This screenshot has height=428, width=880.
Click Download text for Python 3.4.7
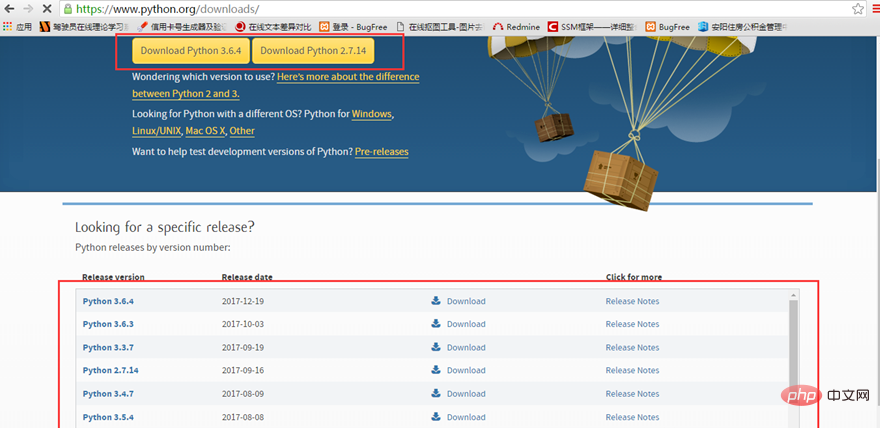pyautogui.click(x=466, y=394)
